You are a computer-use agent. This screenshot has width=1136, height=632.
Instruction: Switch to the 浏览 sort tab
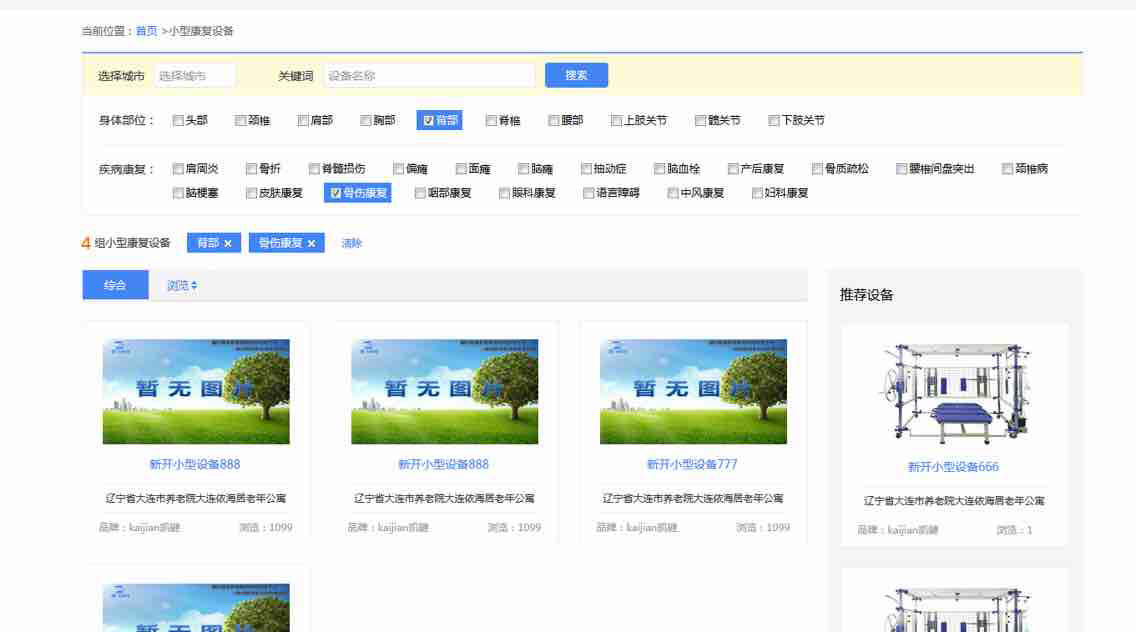[178, 285]
